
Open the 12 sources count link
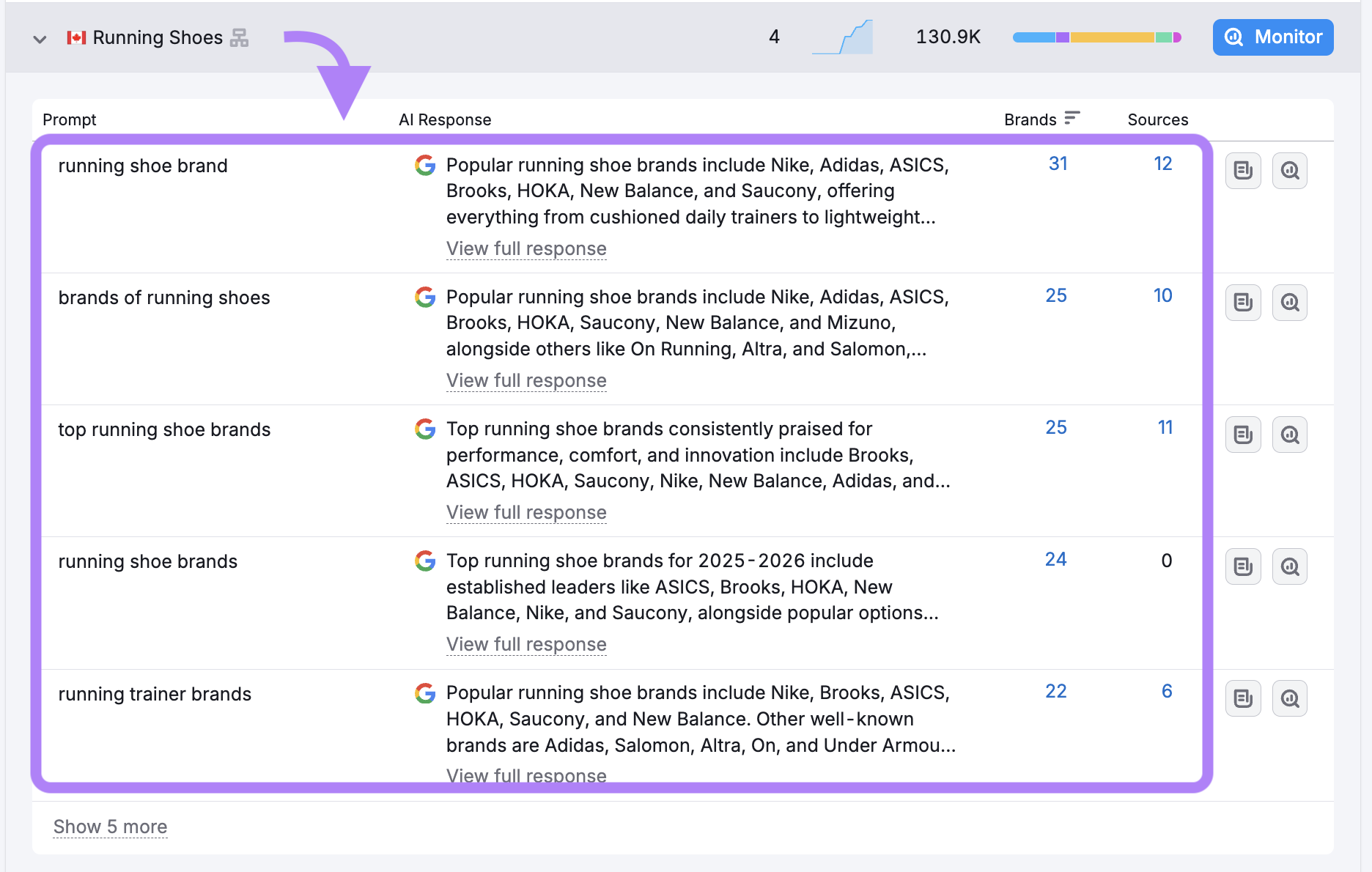pos(1162,164)
